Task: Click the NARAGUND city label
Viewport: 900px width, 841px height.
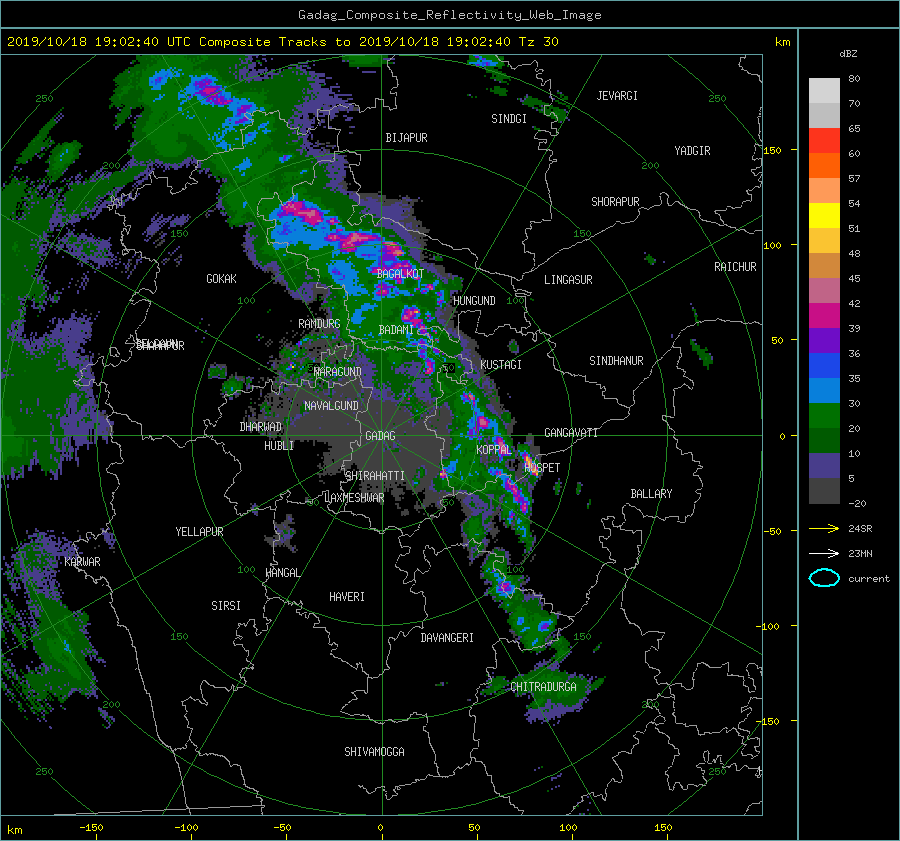Action: click(338, 372)
